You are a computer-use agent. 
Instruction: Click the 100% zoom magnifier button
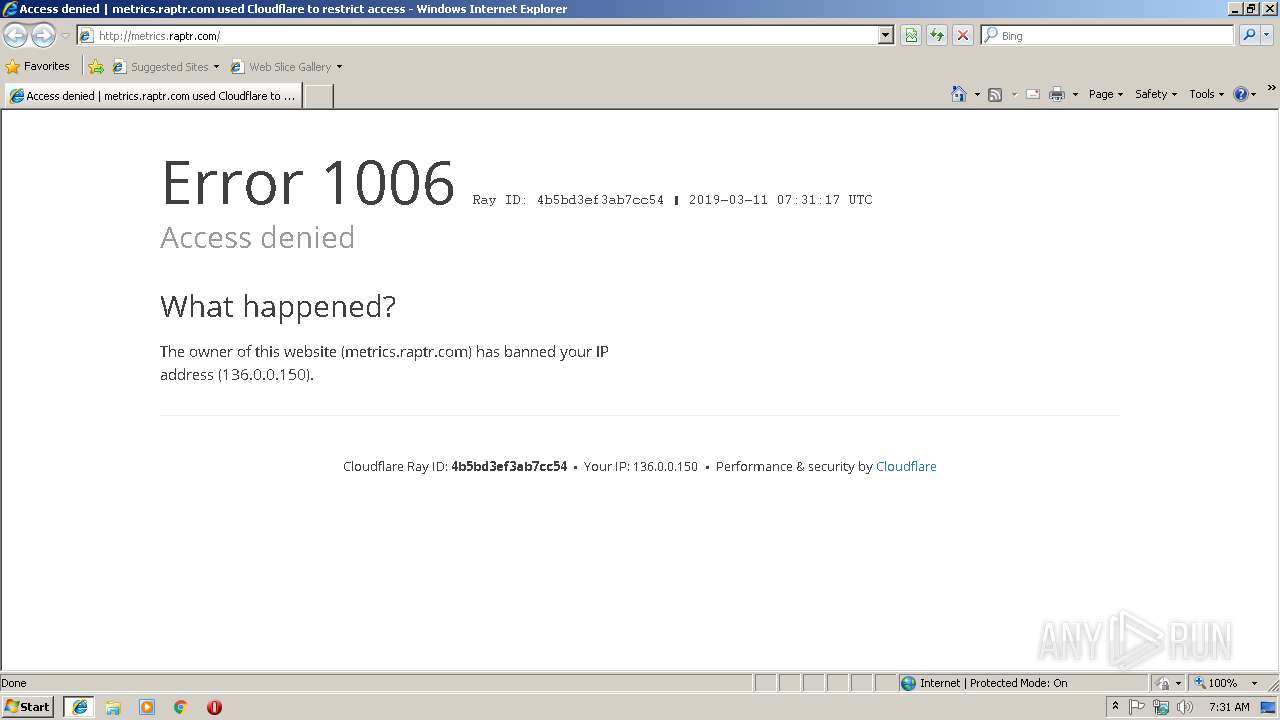(1216, 683)
